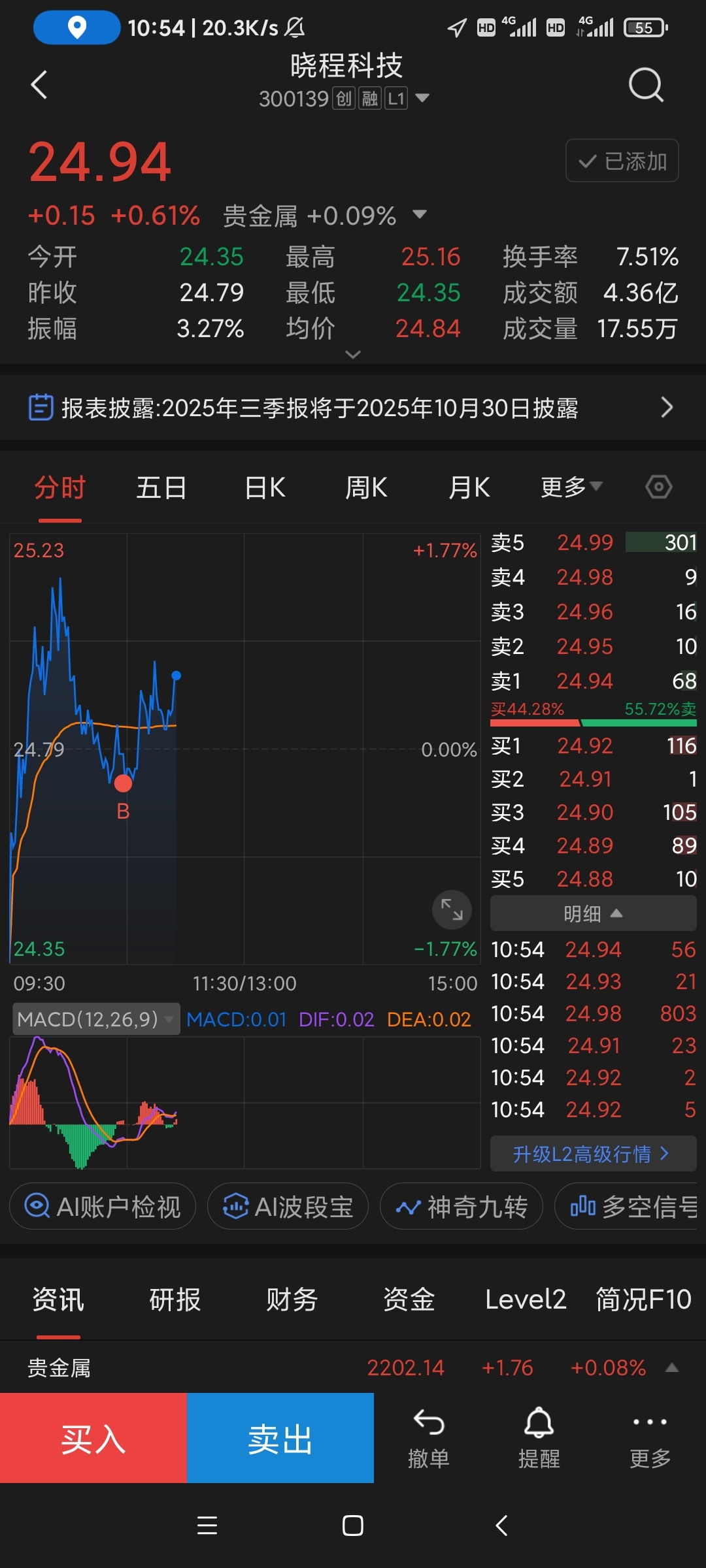Tap the blue location pill in status bar
Image resolution: width=706 pixels, height=1568 pixels.
76,27
